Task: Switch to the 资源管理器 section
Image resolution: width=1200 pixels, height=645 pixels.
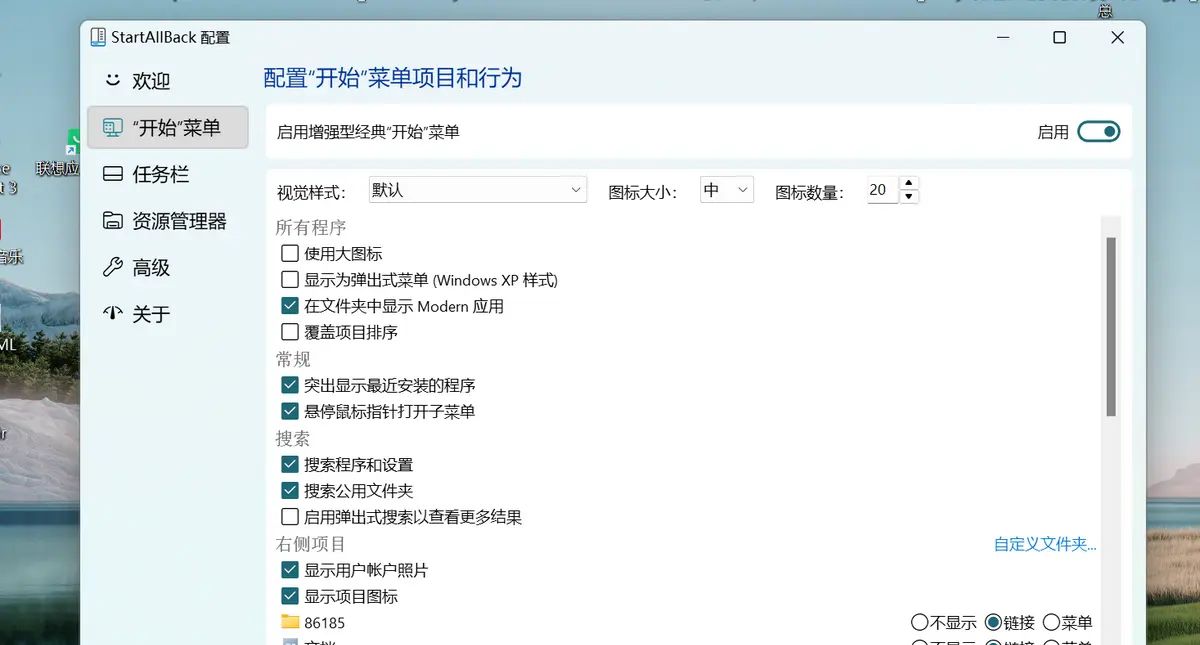Action: [x=168, y=221]
